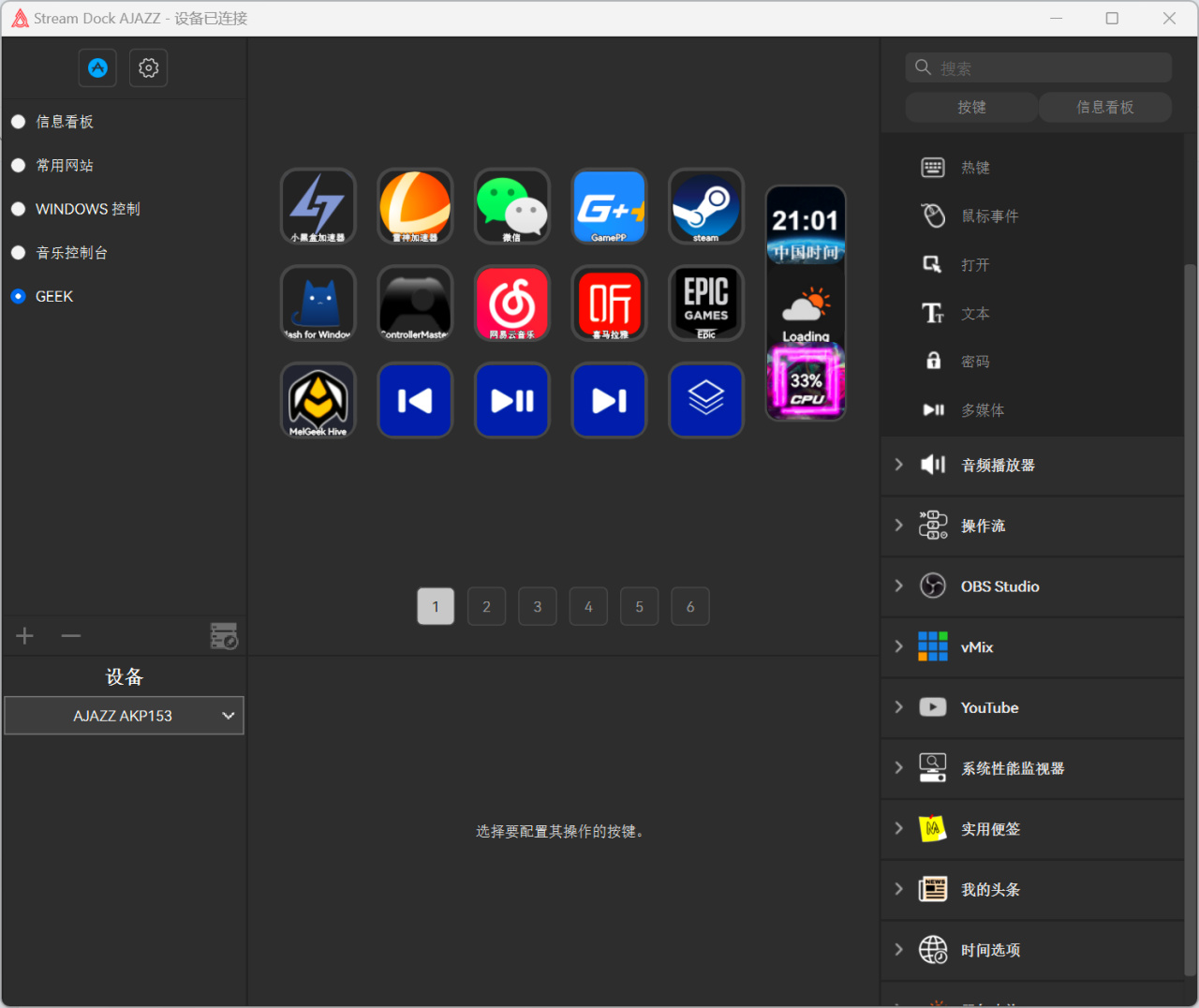Open the settings gear icon
The height and width of the screenshot is (1008, 1199).
pos(148,67)
